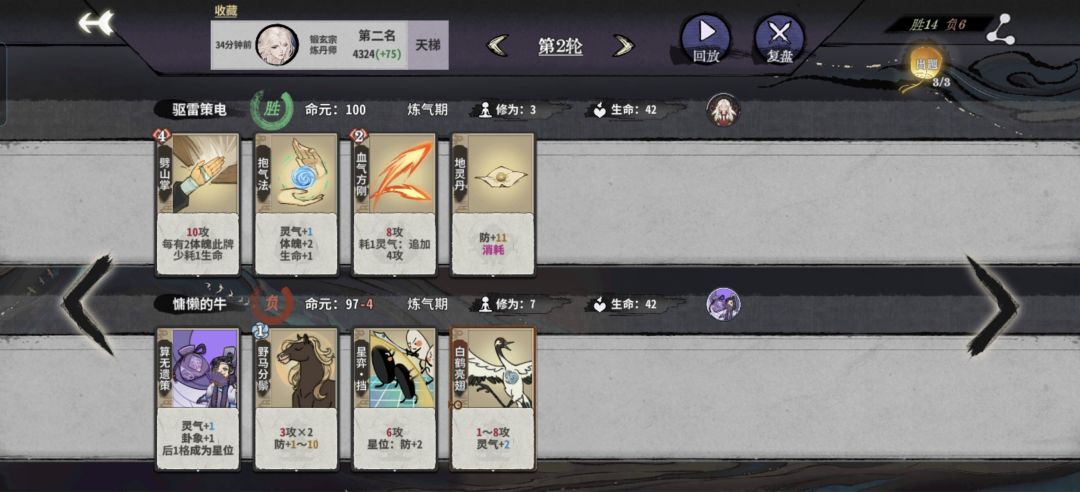View the 血气方刚 card details

click(x=394, y=204)
